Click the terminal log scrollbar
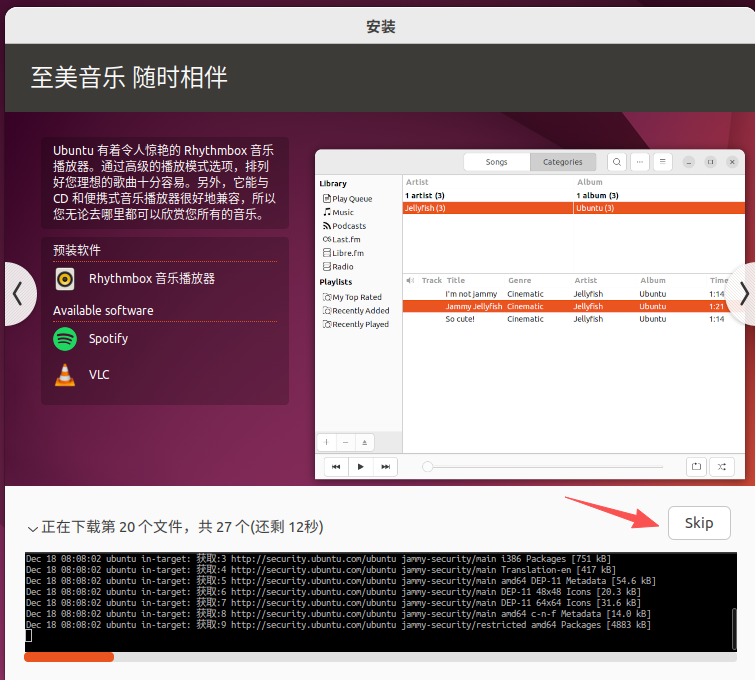Viewport: 755px width, 680px height. click(734, 628)
